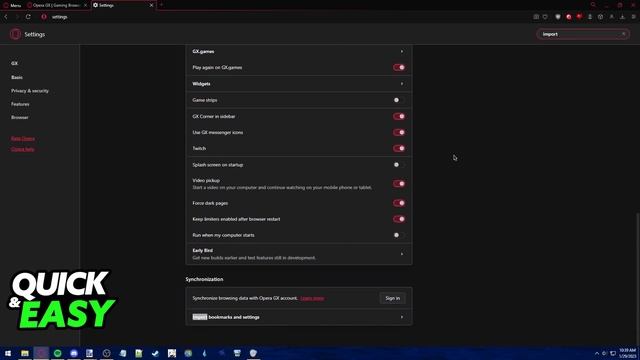Open the Opera GX Menu button
The height and width of the screenshot is (360, 640).
pyautogui.click(x=12, y=5)
